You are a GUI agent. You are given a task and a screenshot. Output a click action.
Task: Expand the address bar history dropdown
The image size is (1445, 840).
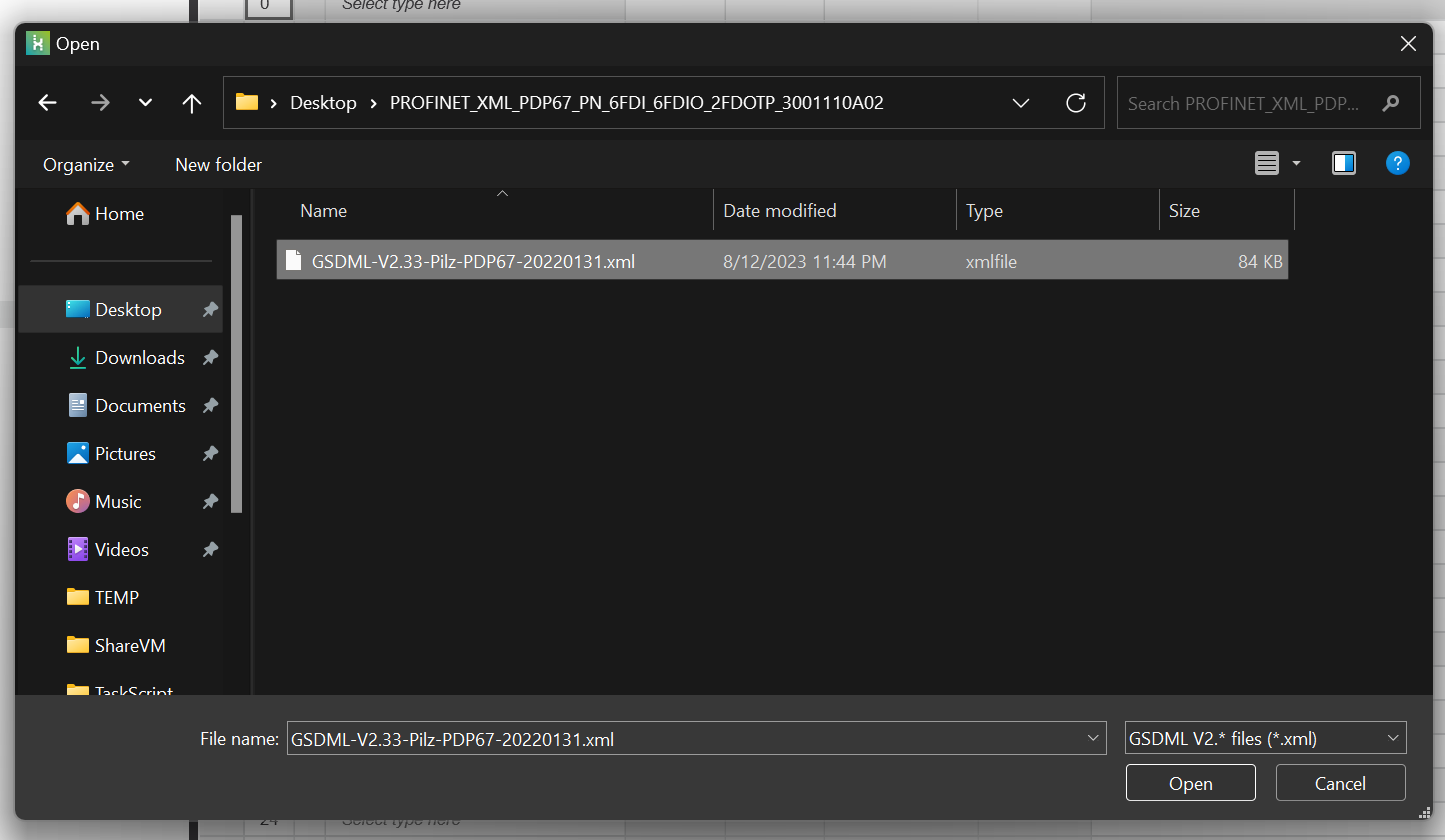[x=1021, y=102]
